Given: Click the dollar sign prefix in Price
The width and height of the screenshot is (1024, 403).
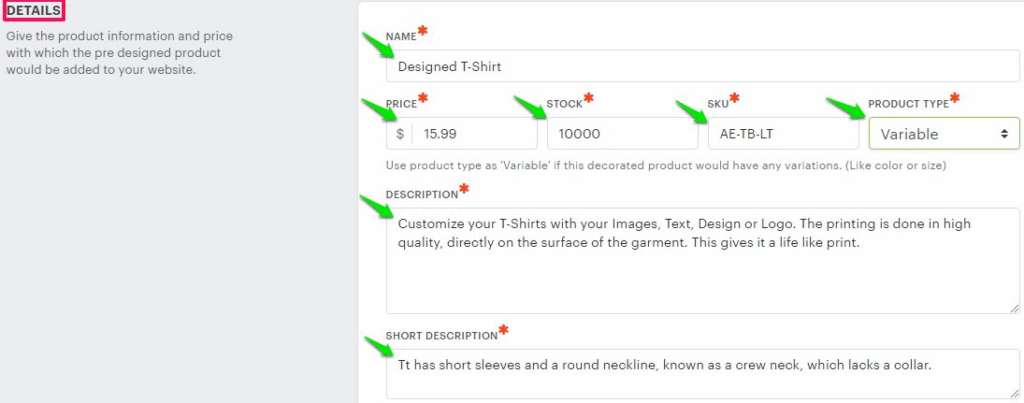Looking at the screenshot, I should pyautogui.click(x=400, y=133).
